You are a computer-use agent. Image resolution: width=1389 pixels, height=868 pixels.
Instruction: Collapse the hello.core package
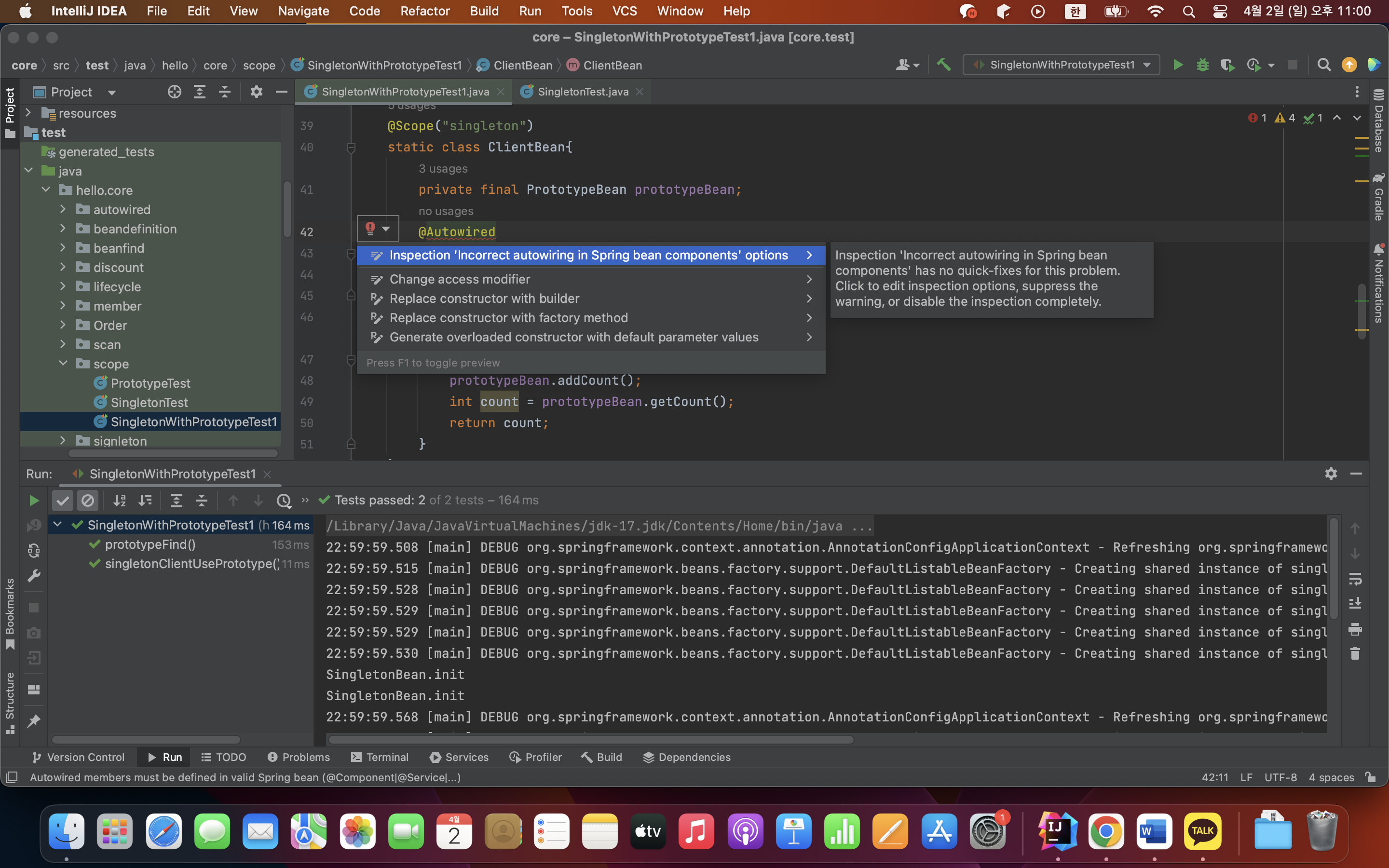(x=46, y=190)
